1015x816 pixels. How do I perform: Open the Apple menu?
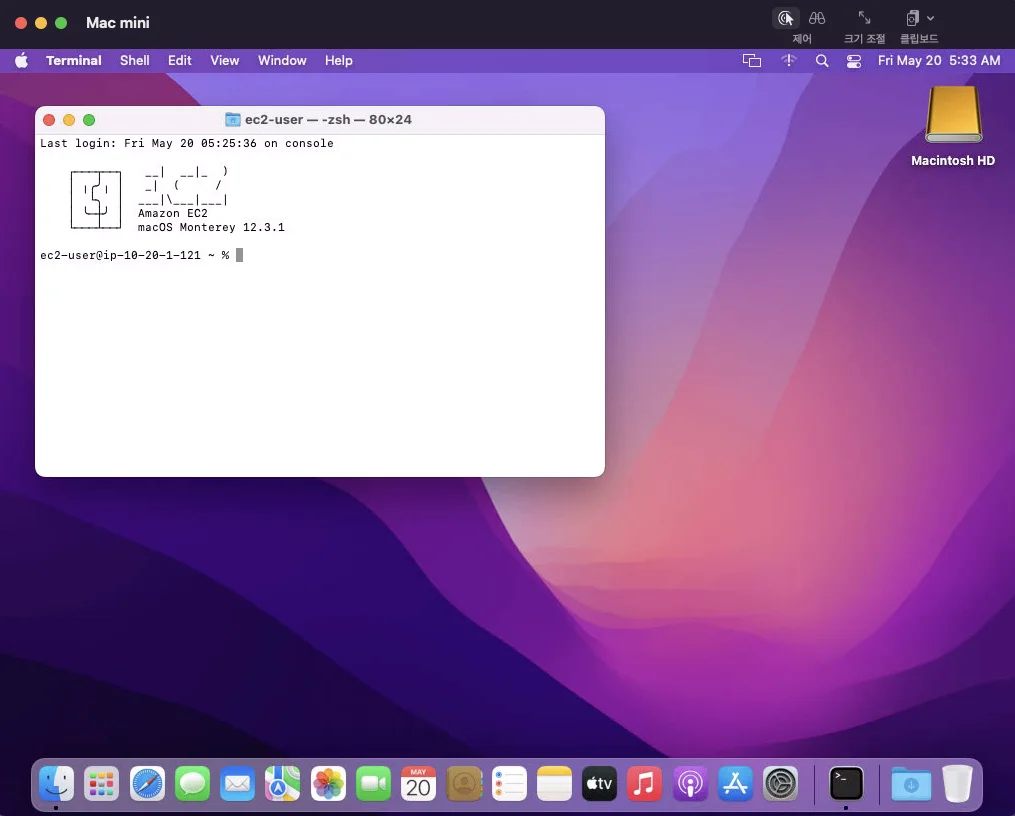coord(22,61)
